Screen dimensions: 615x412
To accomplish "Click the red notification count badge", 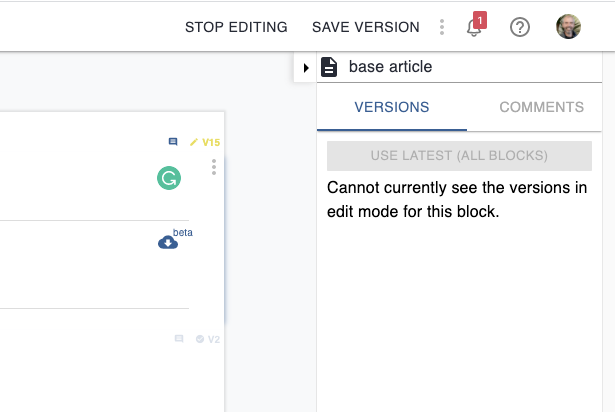I will point(480,20).
